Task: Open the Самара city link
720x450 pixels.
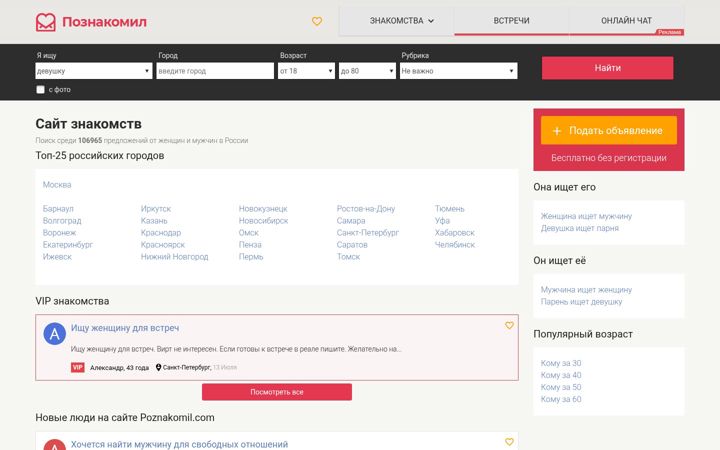Action: pos(351,220)
